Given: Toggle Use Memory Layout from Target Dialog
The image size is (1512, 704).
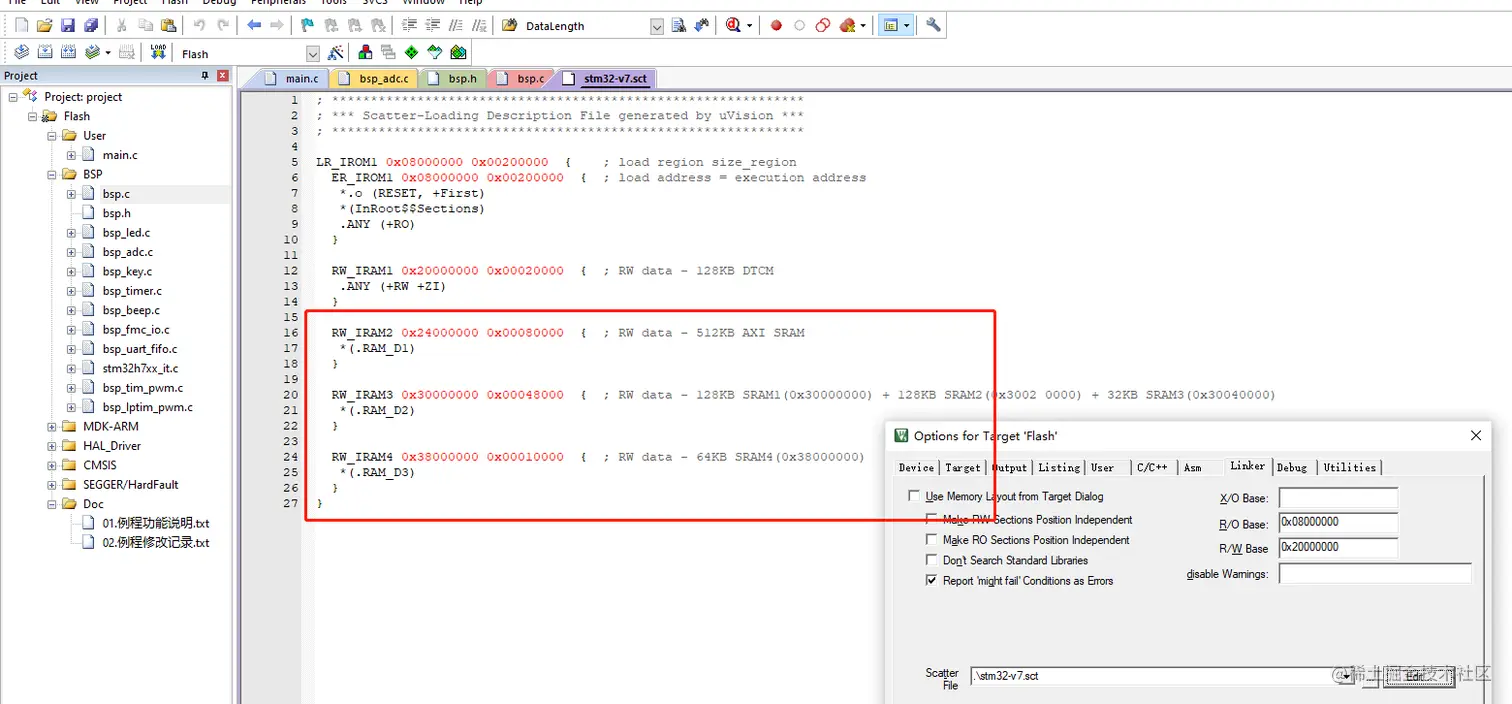Looking at the screenshot, I should (913, 496).
